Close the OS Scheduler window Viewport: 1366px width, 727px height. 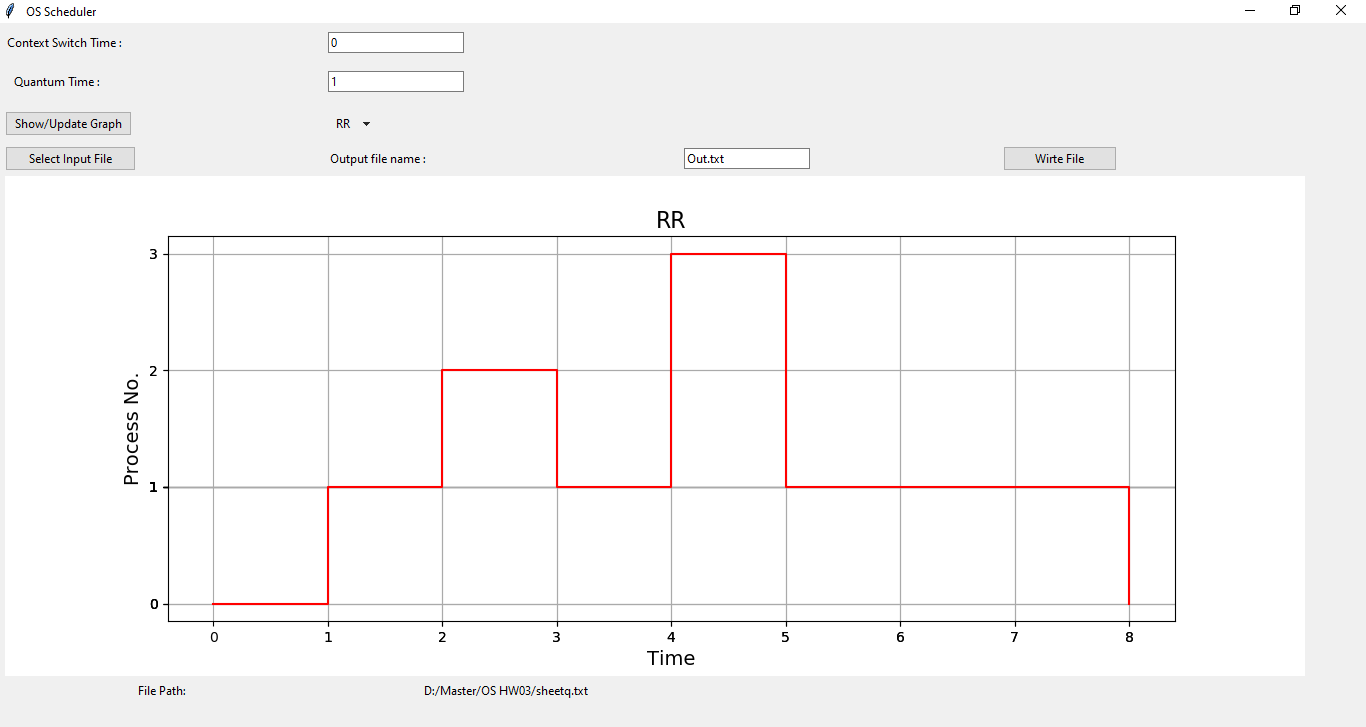1341,11
